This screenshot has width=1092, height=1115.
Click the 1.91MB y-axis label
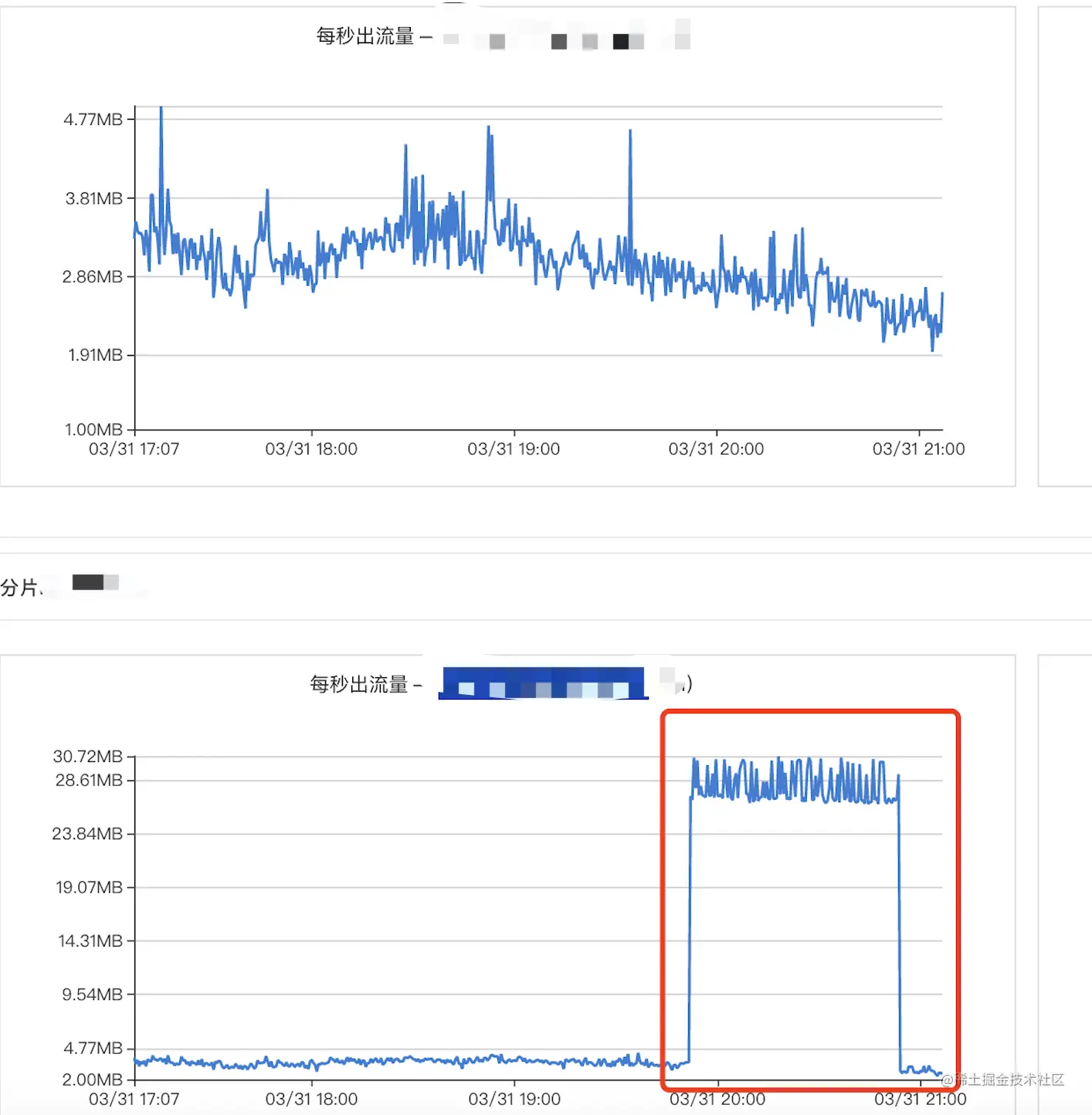[95, 355]
